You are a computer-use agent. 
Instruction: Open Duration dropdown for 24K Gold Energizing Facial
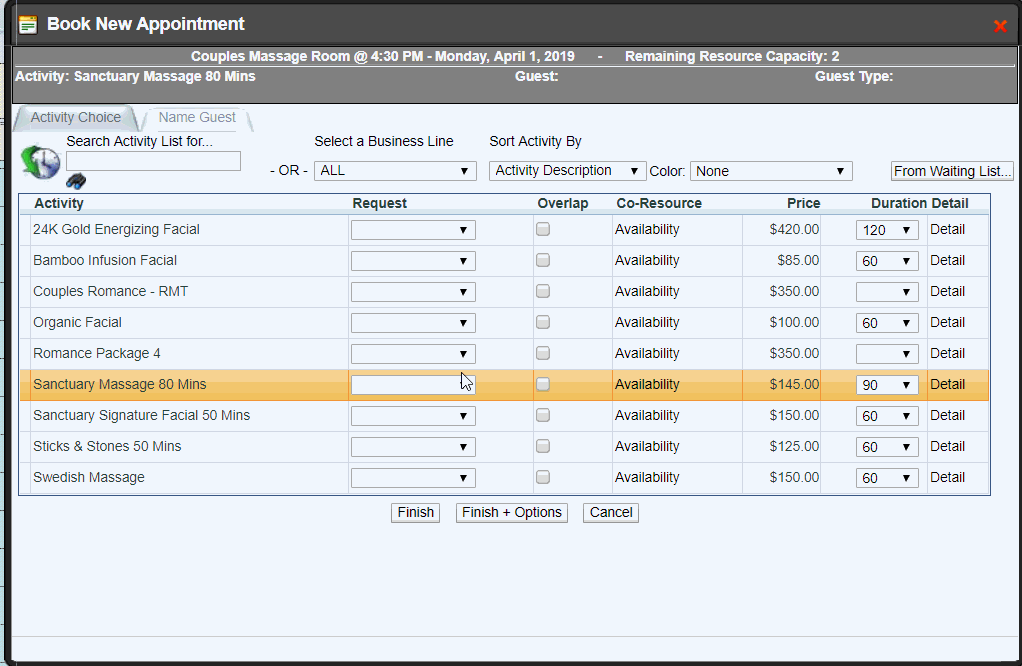[887, 230]
